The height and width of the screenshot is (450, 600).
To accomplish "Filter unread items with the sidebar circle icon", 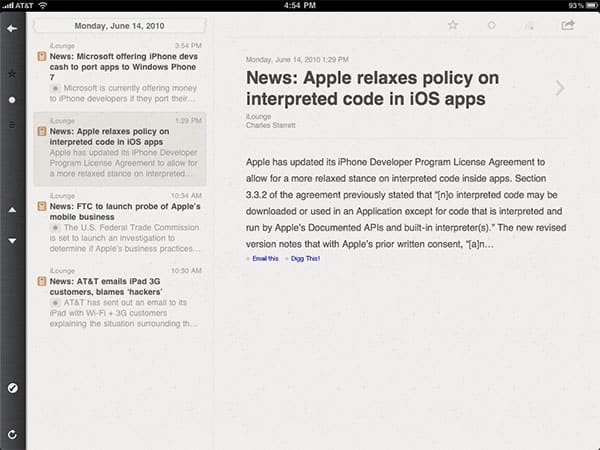I will click(x=12, y=100).
